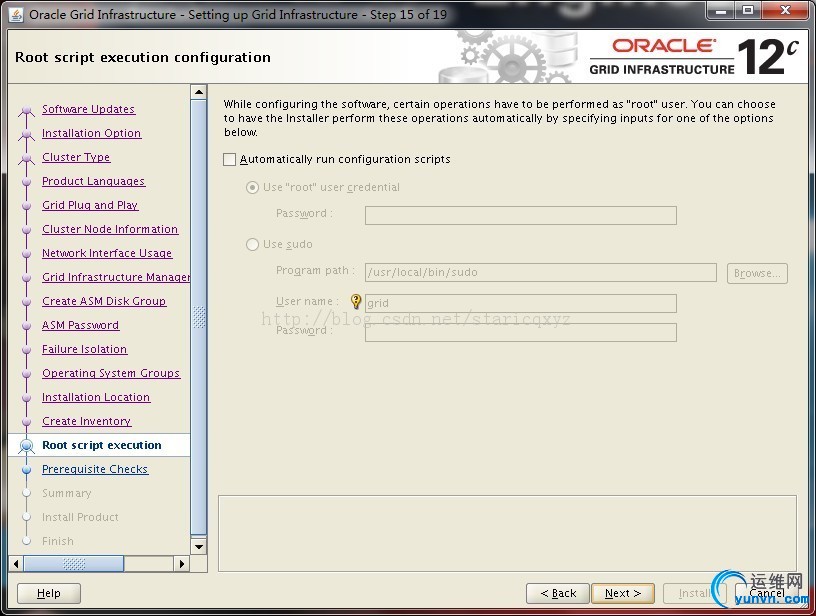The image size is (816, 616).
Task: Select the current Root script execution step
Action: [x=101, y=445]
